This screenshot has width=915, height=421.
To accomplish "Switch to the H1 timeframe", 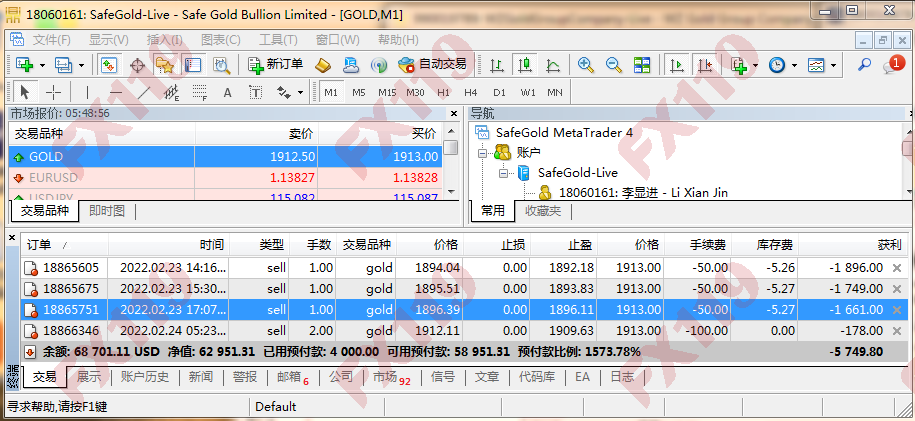I will pos(443,92).
